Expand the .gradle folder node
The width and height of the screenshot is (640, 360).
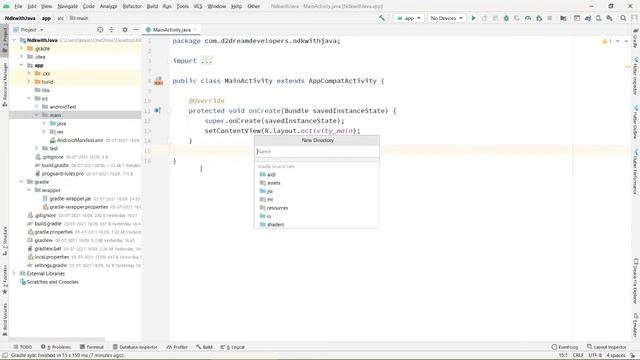click(22, 49)
